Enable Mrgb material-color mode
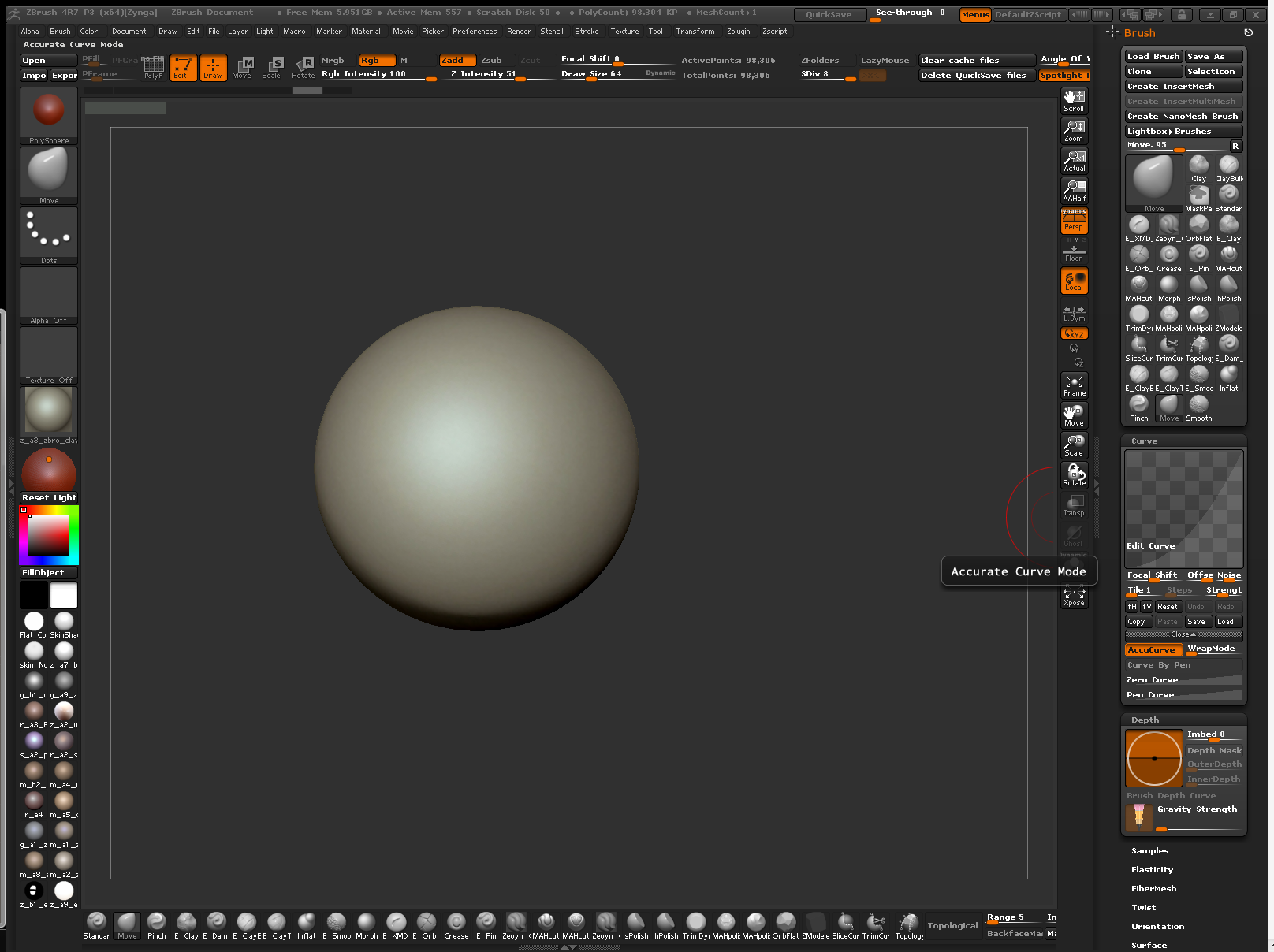The width and height of the screenshot is (1274, 952). pos(333,61)
